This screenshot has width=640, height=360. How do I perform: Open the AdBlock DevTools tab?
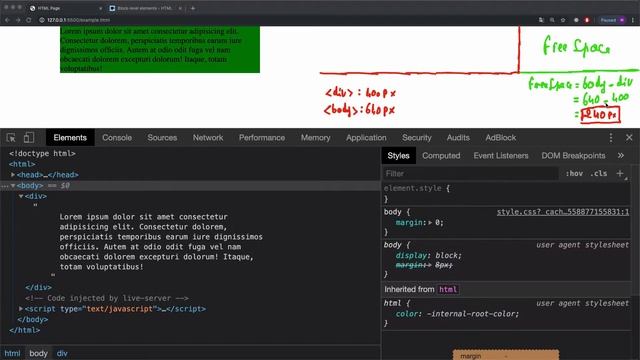point(501,138)
